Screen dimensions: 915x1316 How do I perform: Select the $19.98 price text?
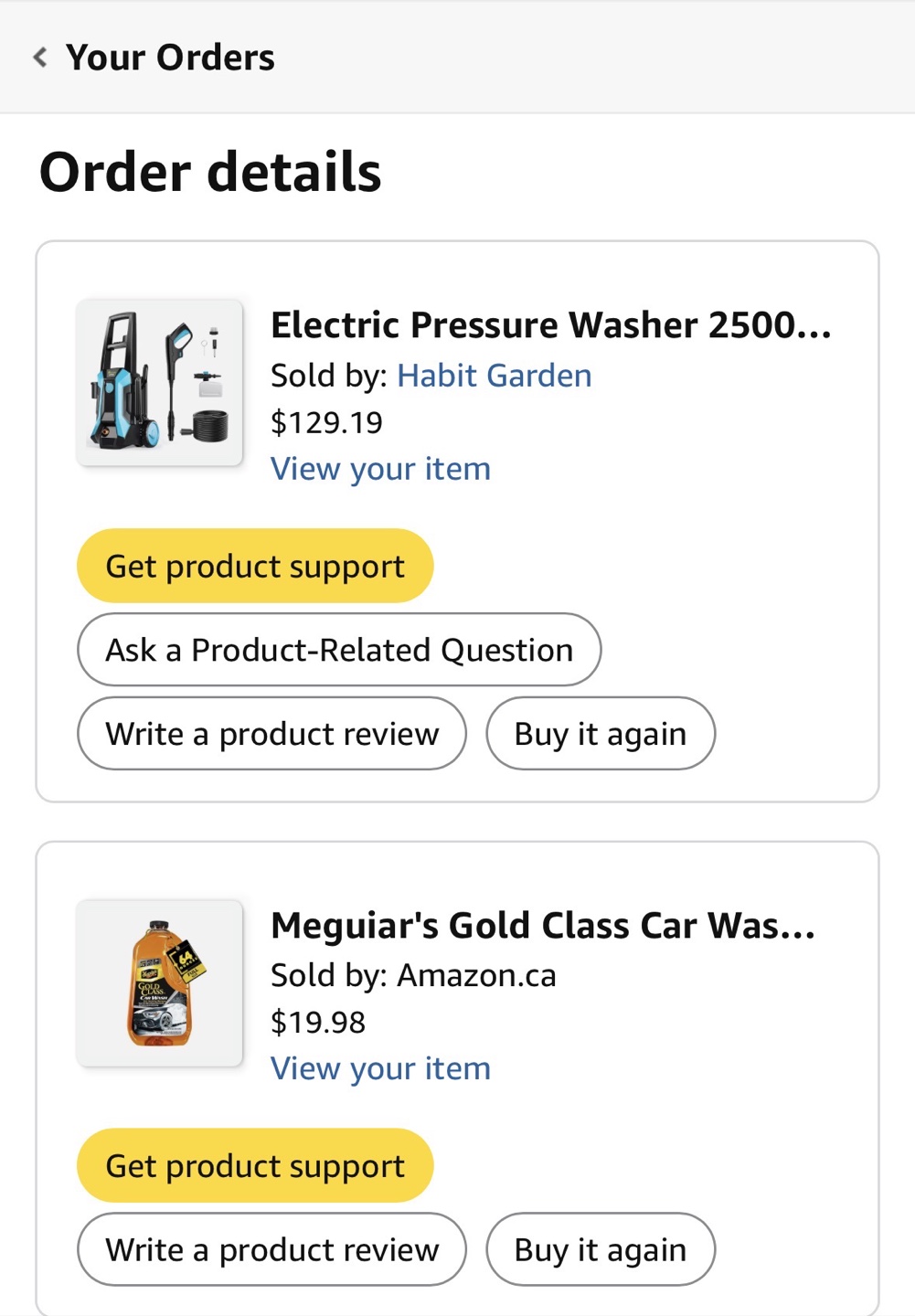click(318, 1022)
